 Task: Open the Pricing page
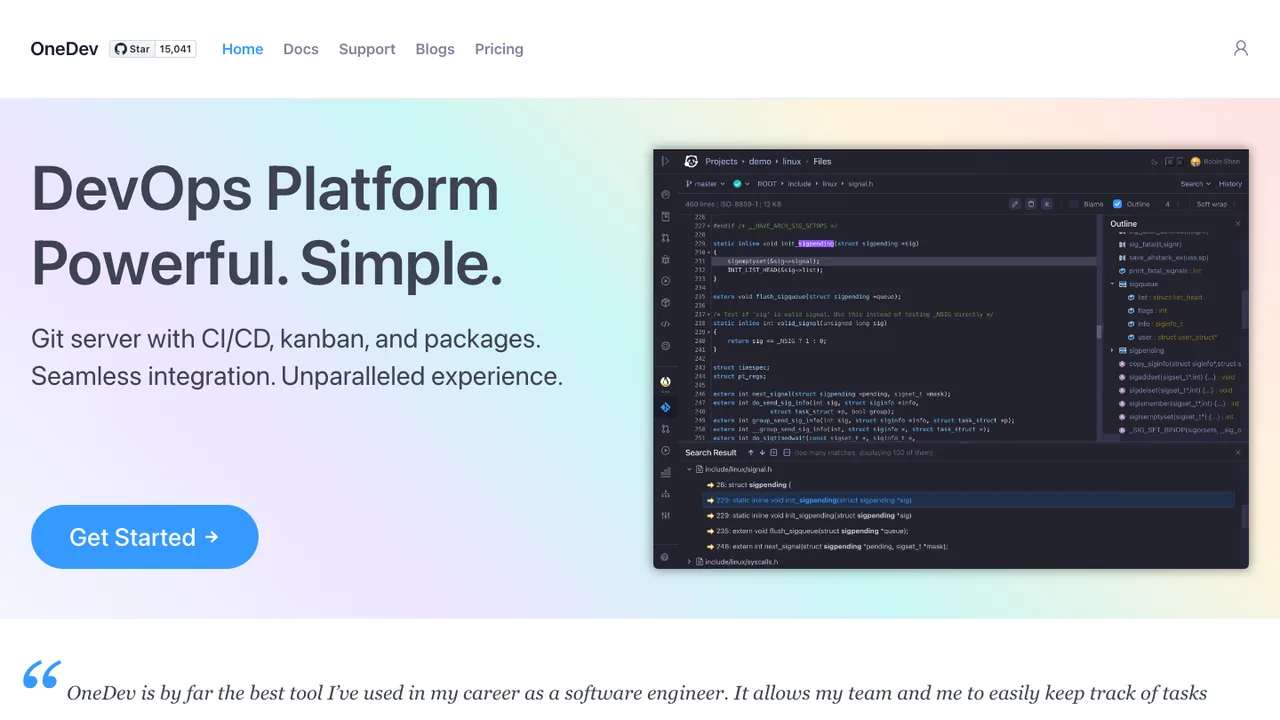click(499, 49)
